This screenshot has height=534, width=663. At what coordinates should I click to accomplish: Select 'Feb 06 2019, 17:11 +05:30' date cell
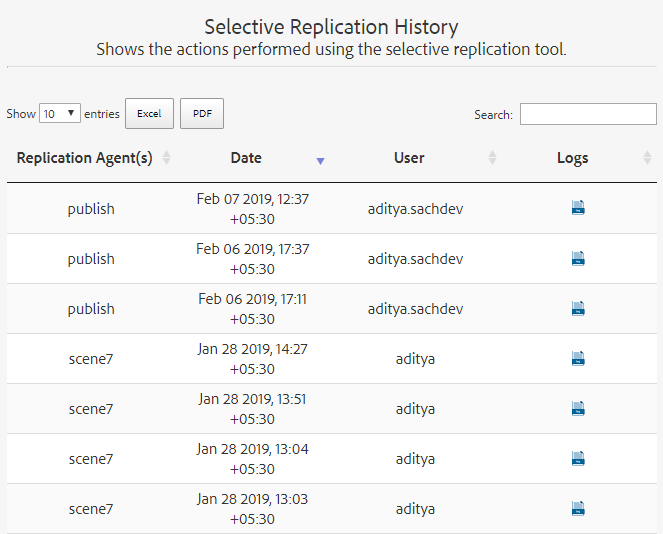tap(252, 309)
